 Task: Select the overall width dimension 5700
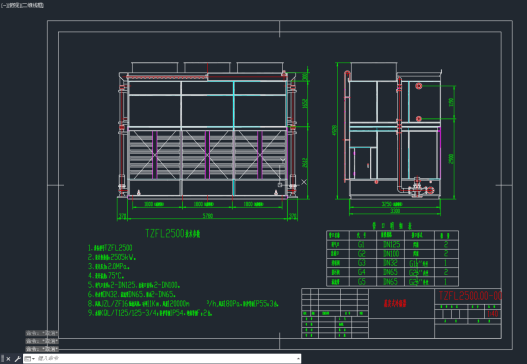coord(208,216)
